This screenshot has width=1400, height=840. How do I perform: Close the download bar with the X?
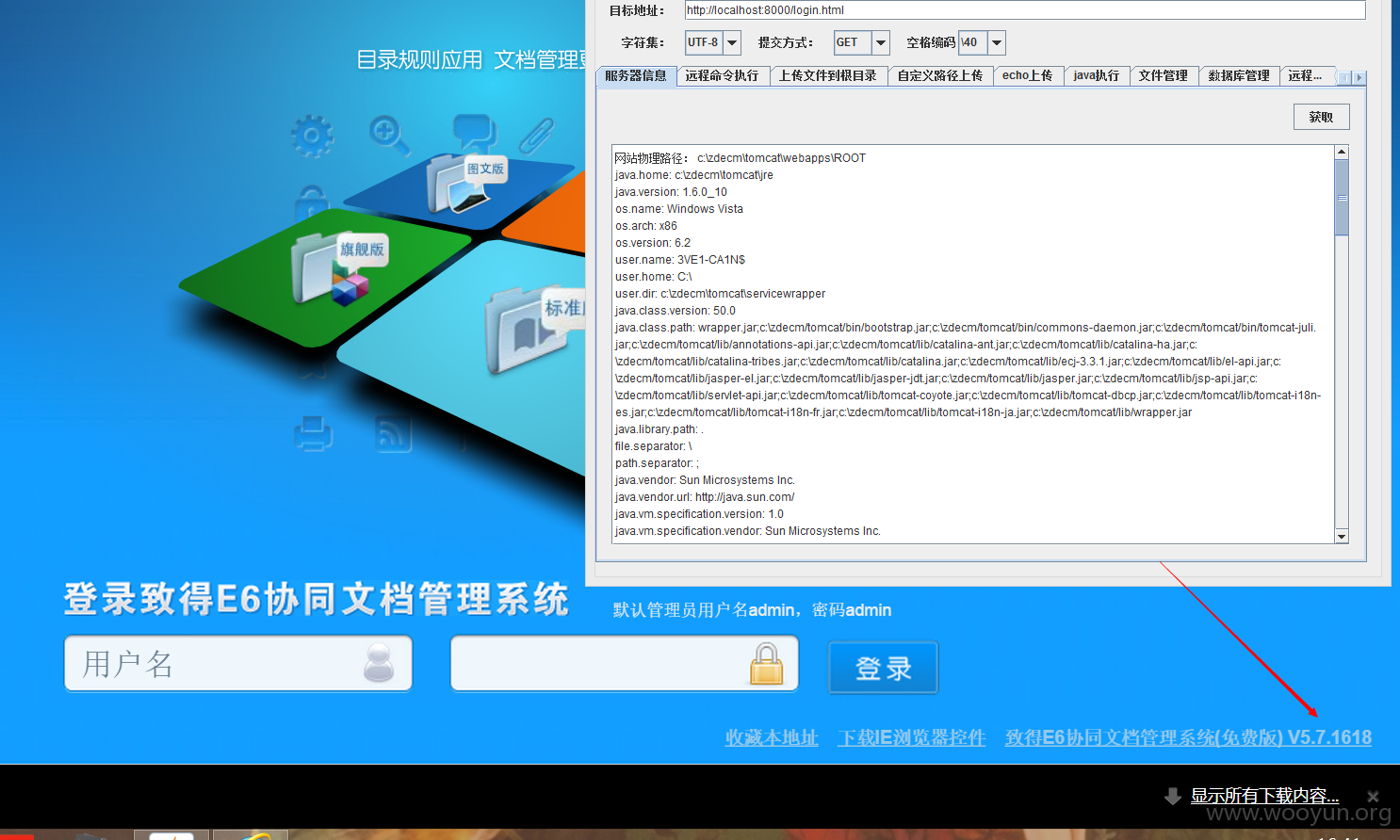pos(1373,797)
